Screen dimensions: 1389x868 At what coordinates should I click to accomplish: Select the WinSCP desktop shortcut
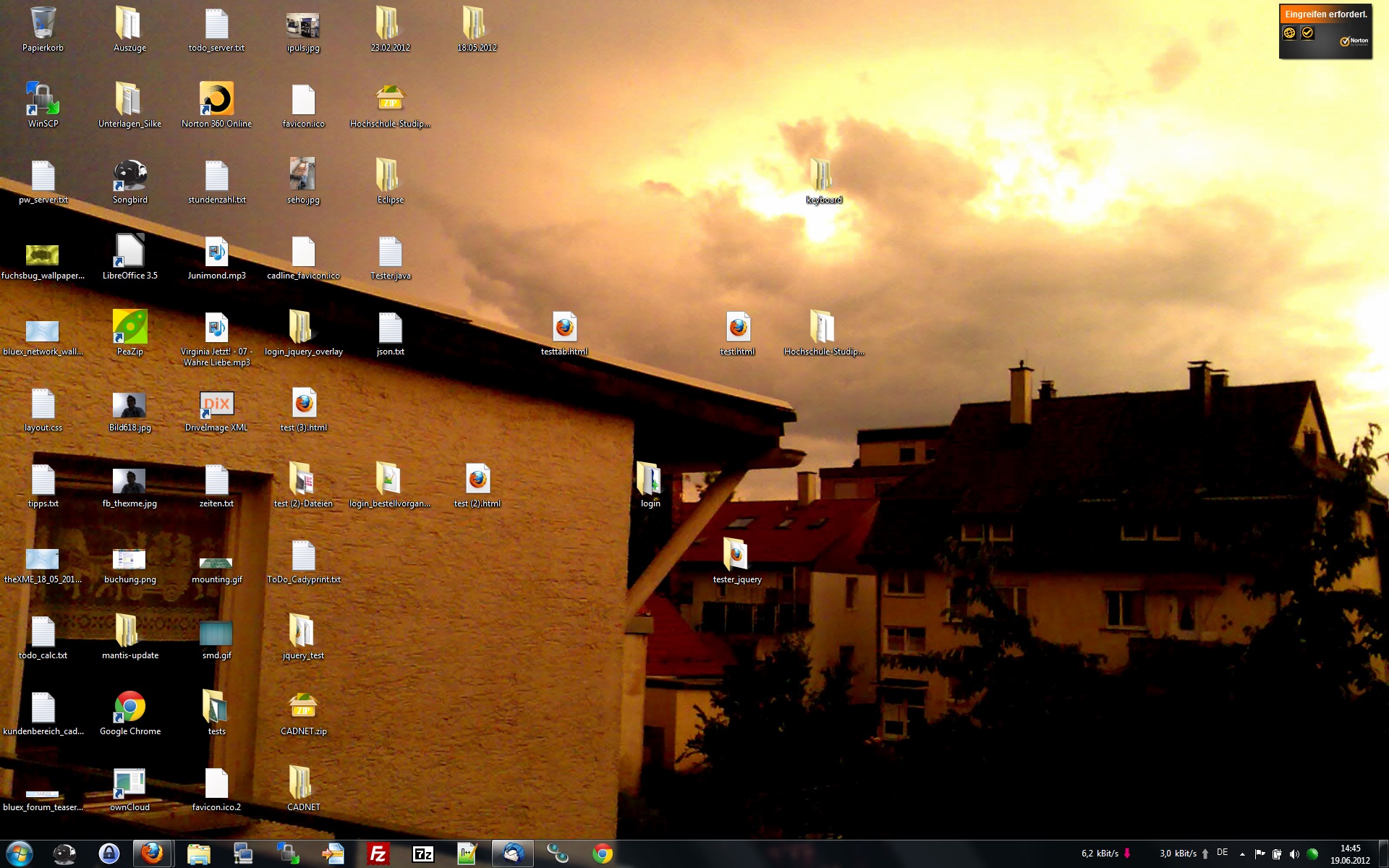(x=43, y=101)
